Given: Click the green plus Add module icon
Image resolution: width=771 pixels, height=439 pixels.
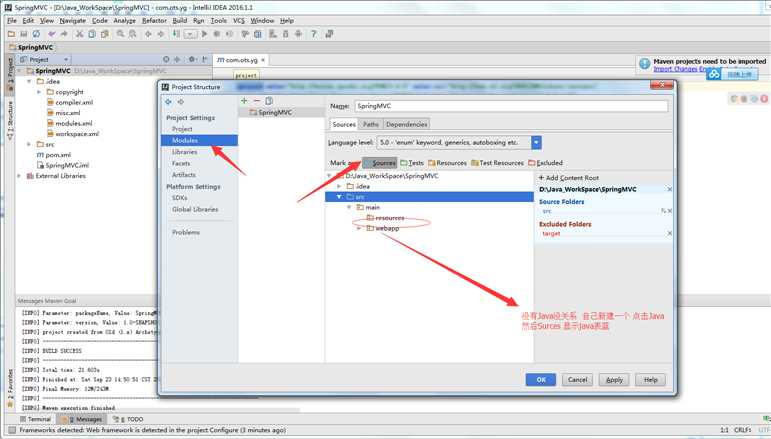Looking at the screenshot, I should (x=244, y=101).
